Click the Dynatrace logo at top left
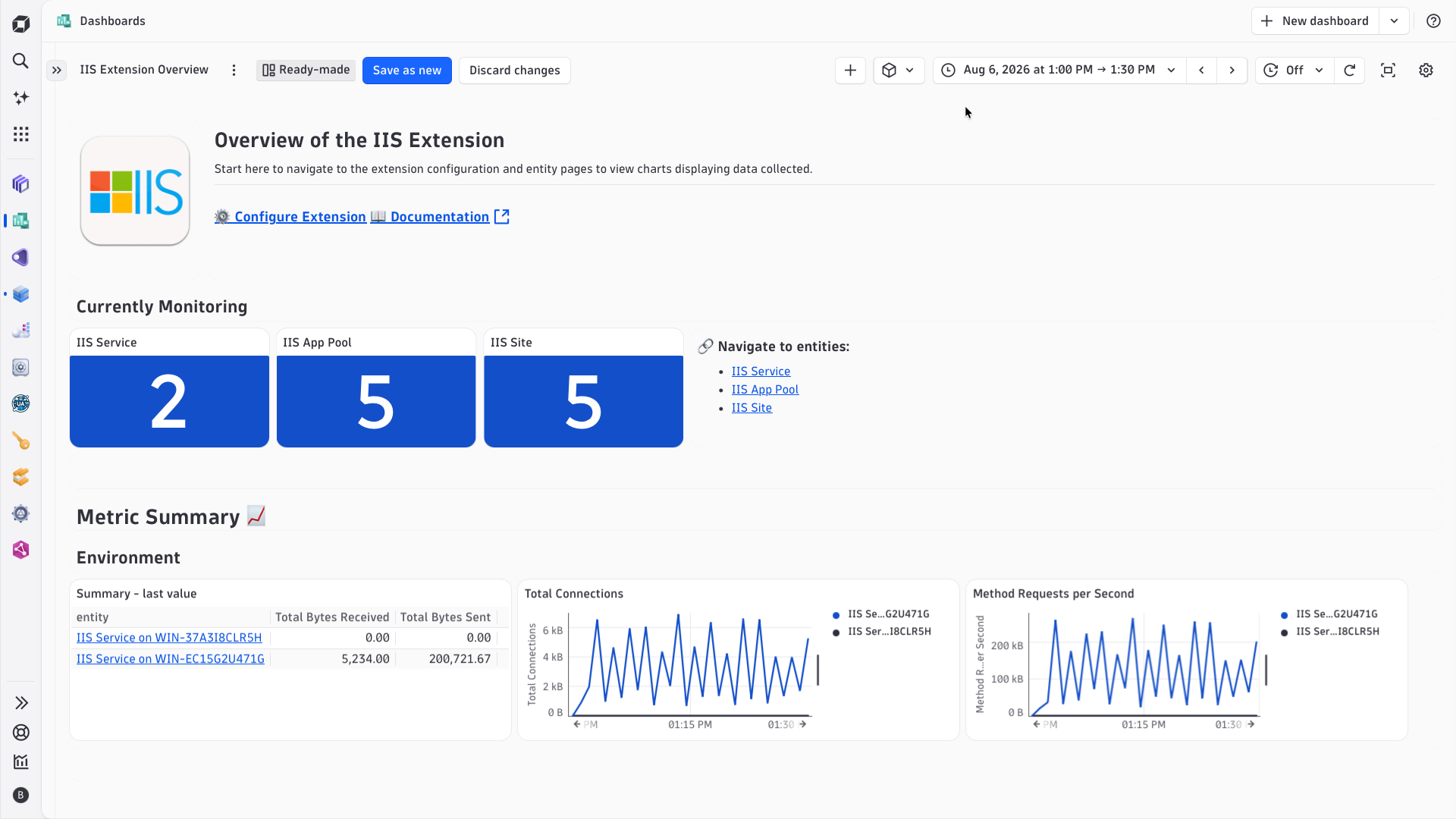 (x=20, y=24)
